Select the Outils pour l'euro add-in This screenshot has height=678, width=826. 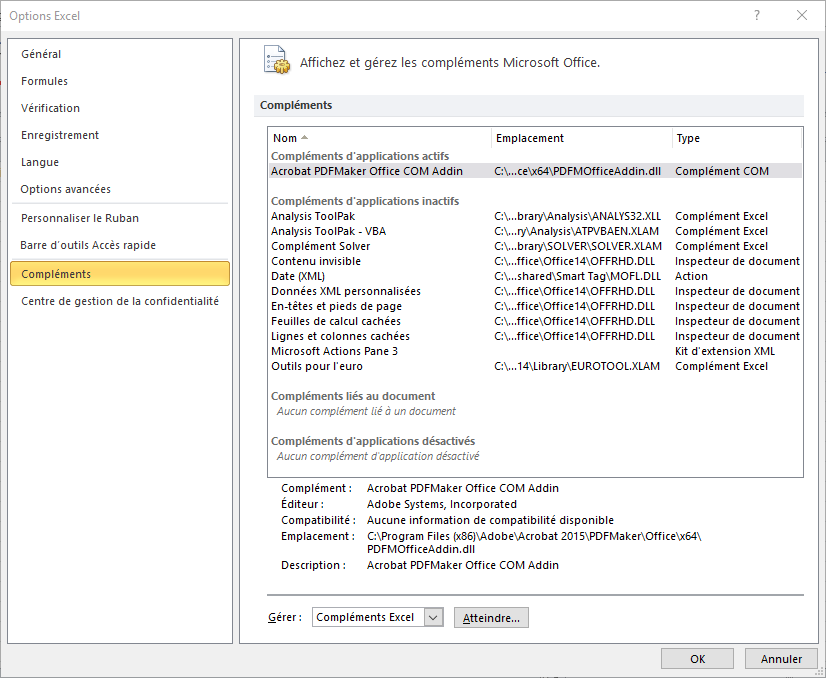point(316,366)
